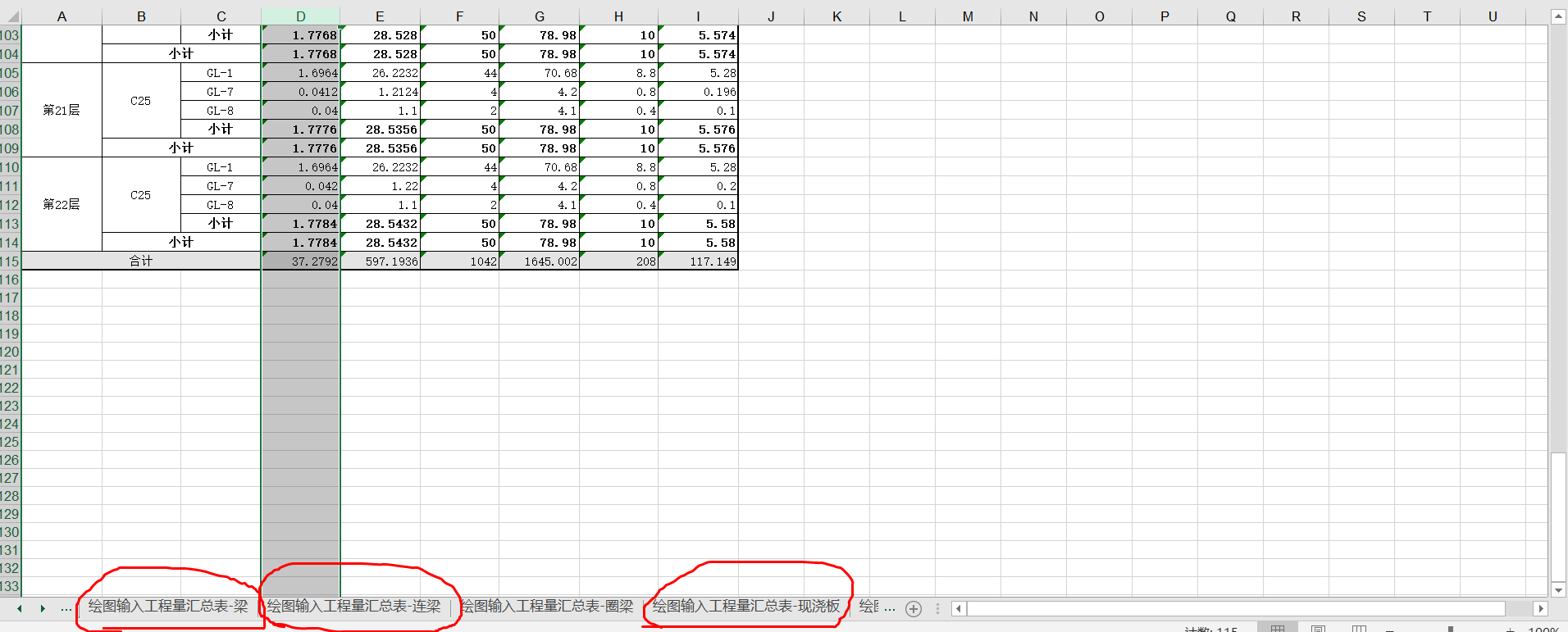The width and height of the screenshot is (1568, 632).
Task: Click total value 1645.002
Action: click(x=539, y=261)
